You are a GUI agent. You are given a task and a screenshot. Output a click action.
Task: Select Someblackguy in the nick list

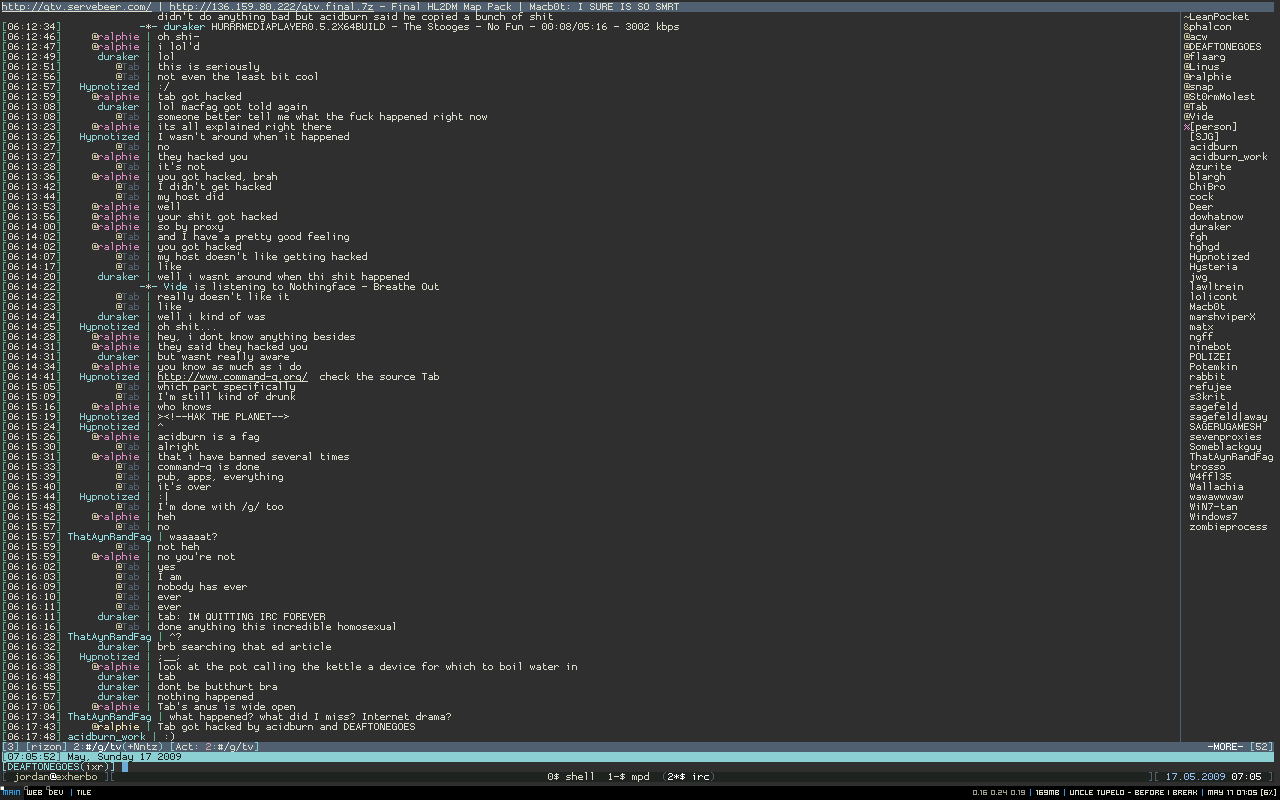coord(1225,447)
